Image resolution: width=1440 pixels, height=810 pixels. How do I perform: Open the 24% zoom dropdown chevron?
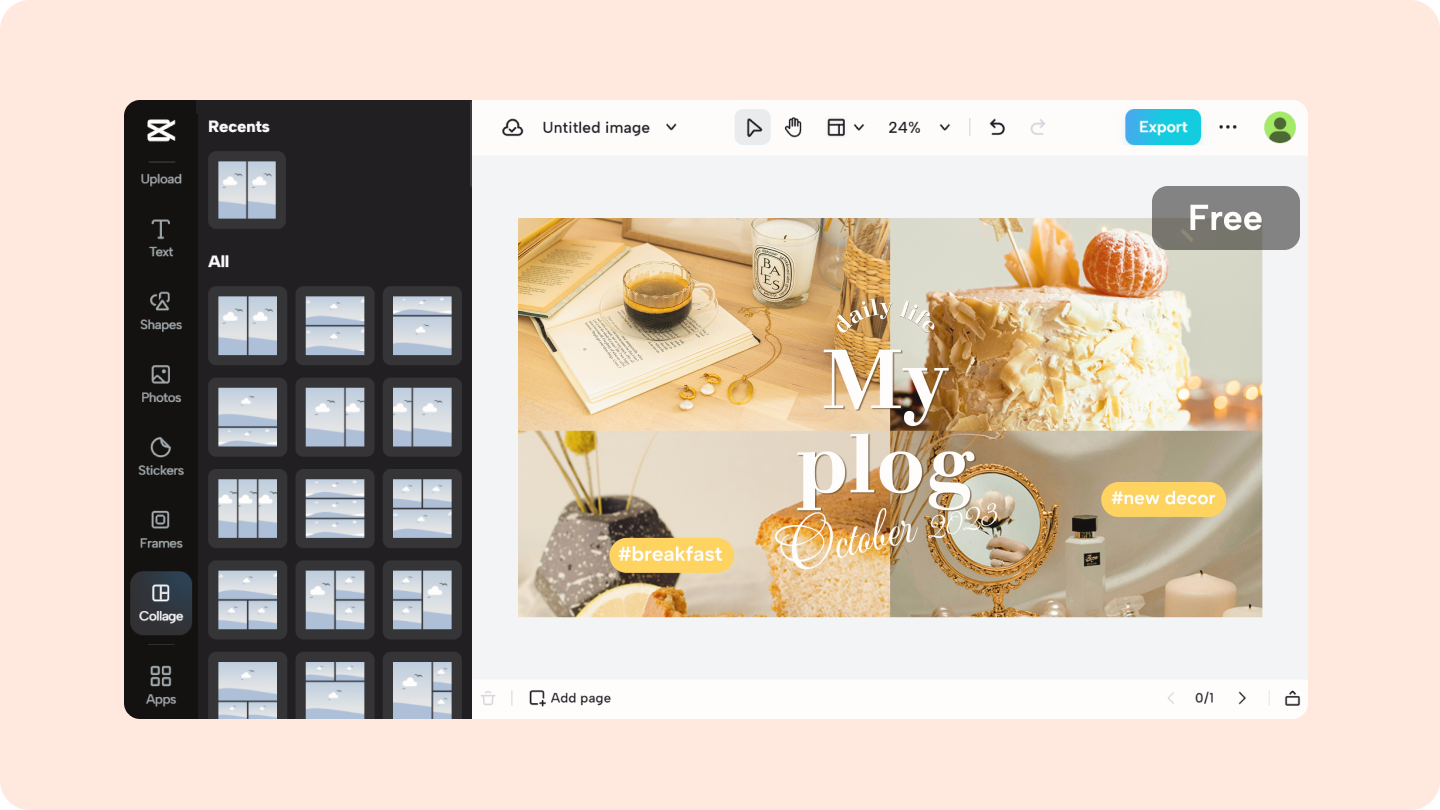945,127
